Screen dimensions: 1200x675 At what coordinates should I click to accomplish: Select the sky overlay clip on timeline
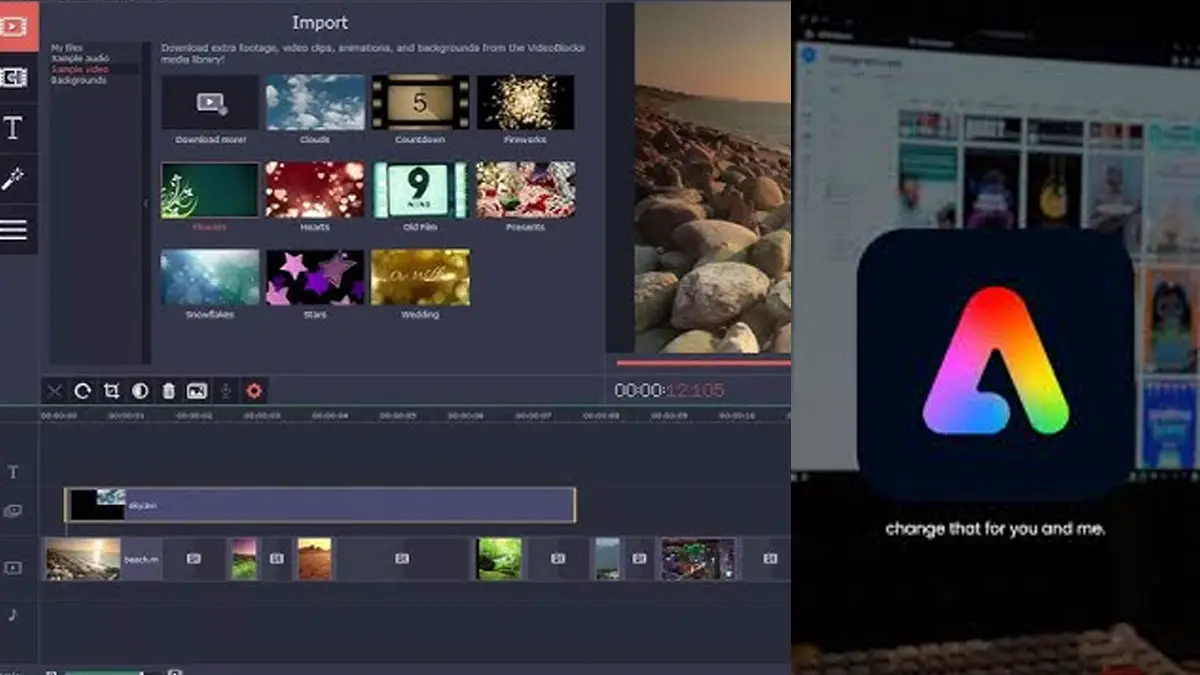point(320,505)
